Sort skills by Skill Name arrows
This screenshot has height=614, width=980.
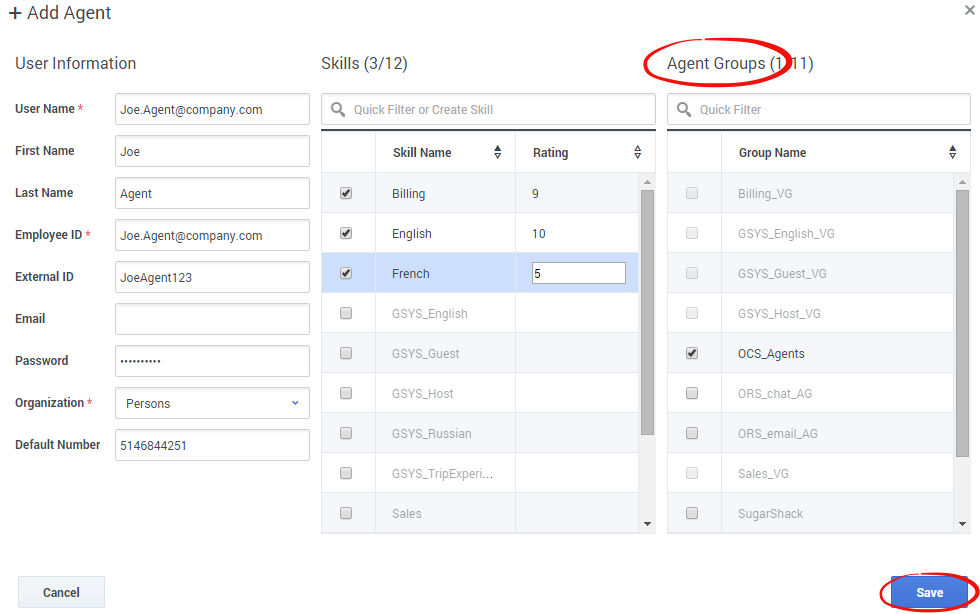click(498, 153)
